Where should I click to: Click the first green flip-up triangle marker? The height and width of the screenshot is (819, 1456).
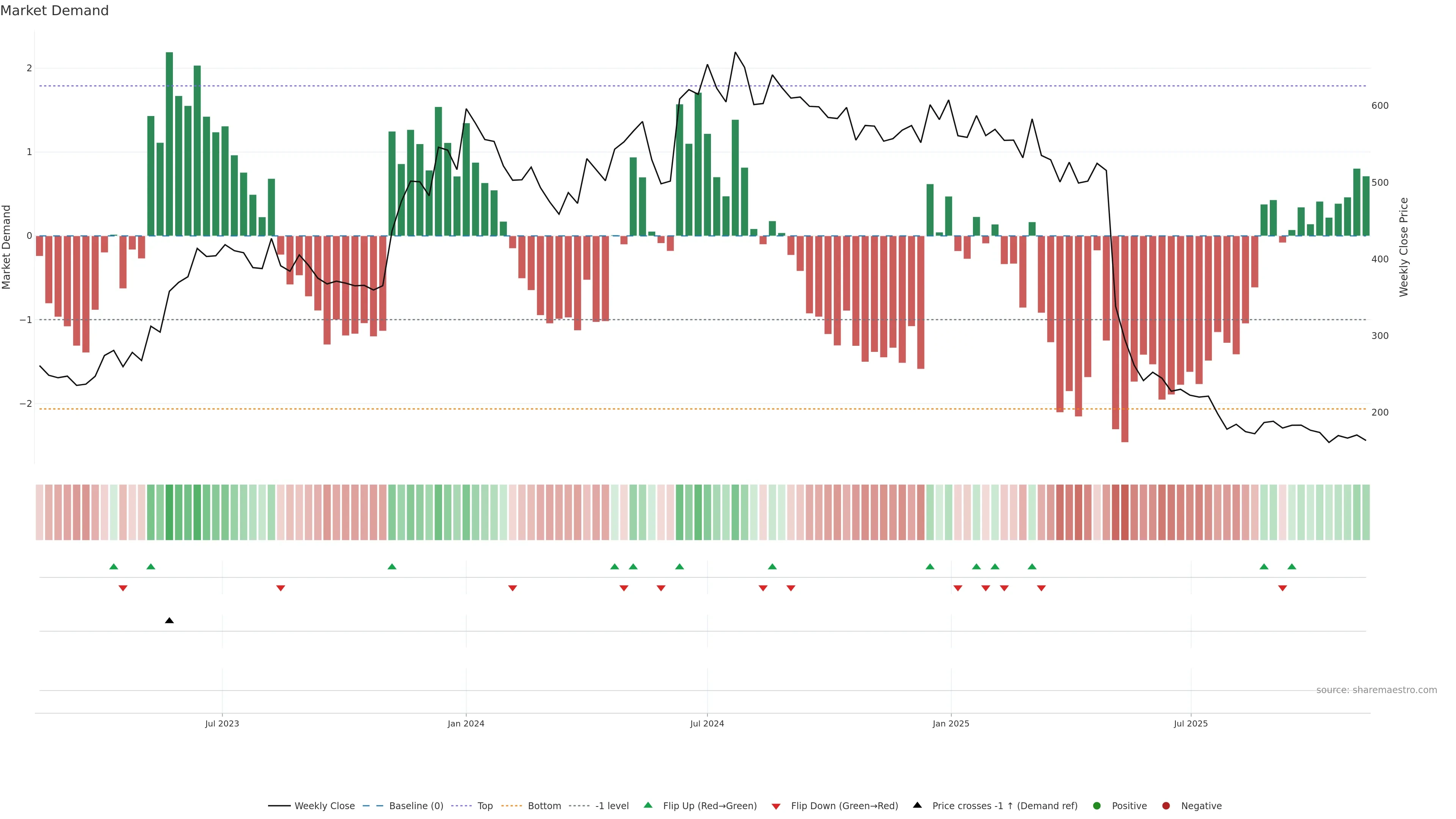tap(114, 566)
